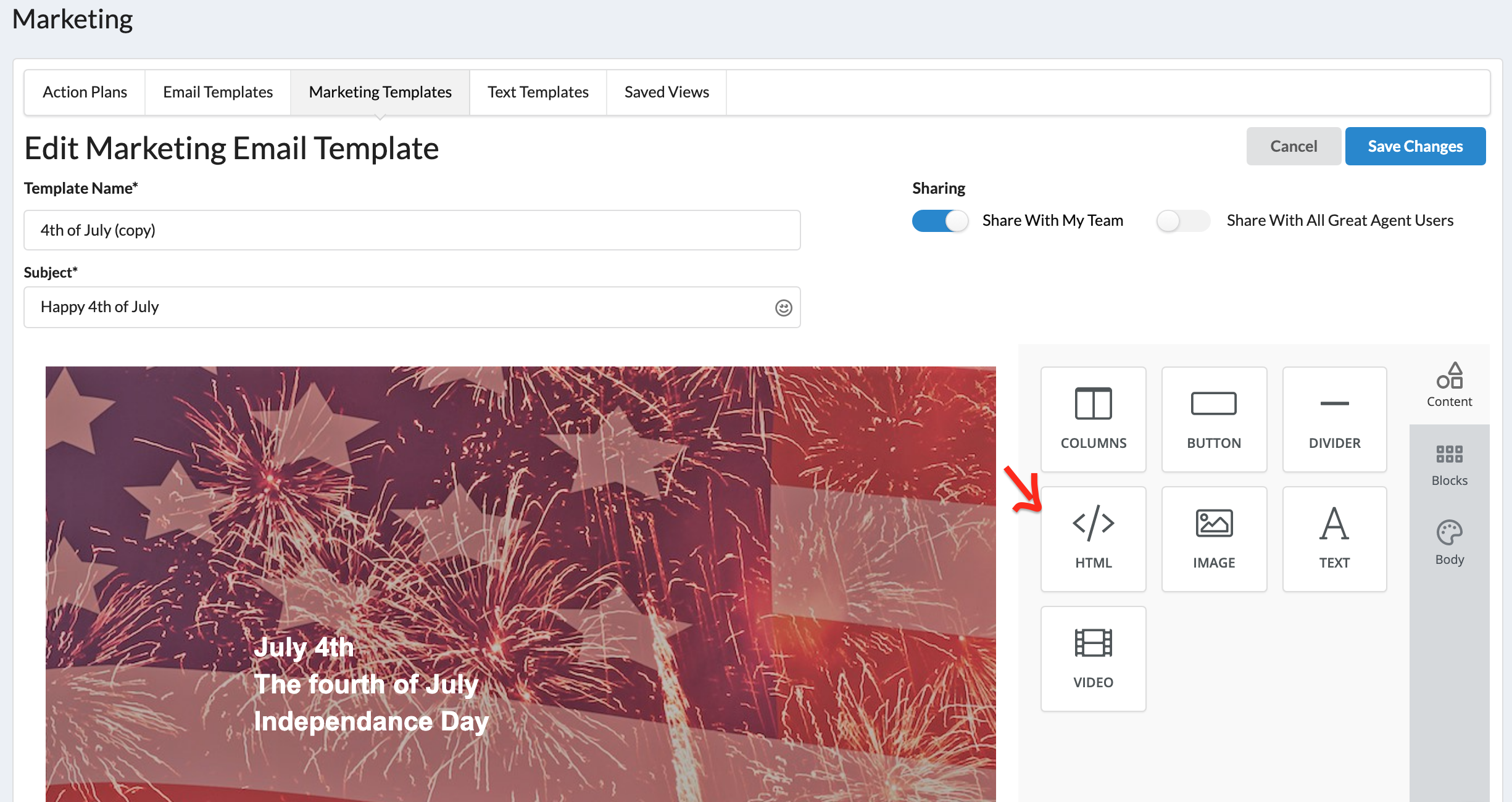This screenshot has width=1512, height=802.
Task: Open the emoji picker in the Subject field
Action: 783,307
